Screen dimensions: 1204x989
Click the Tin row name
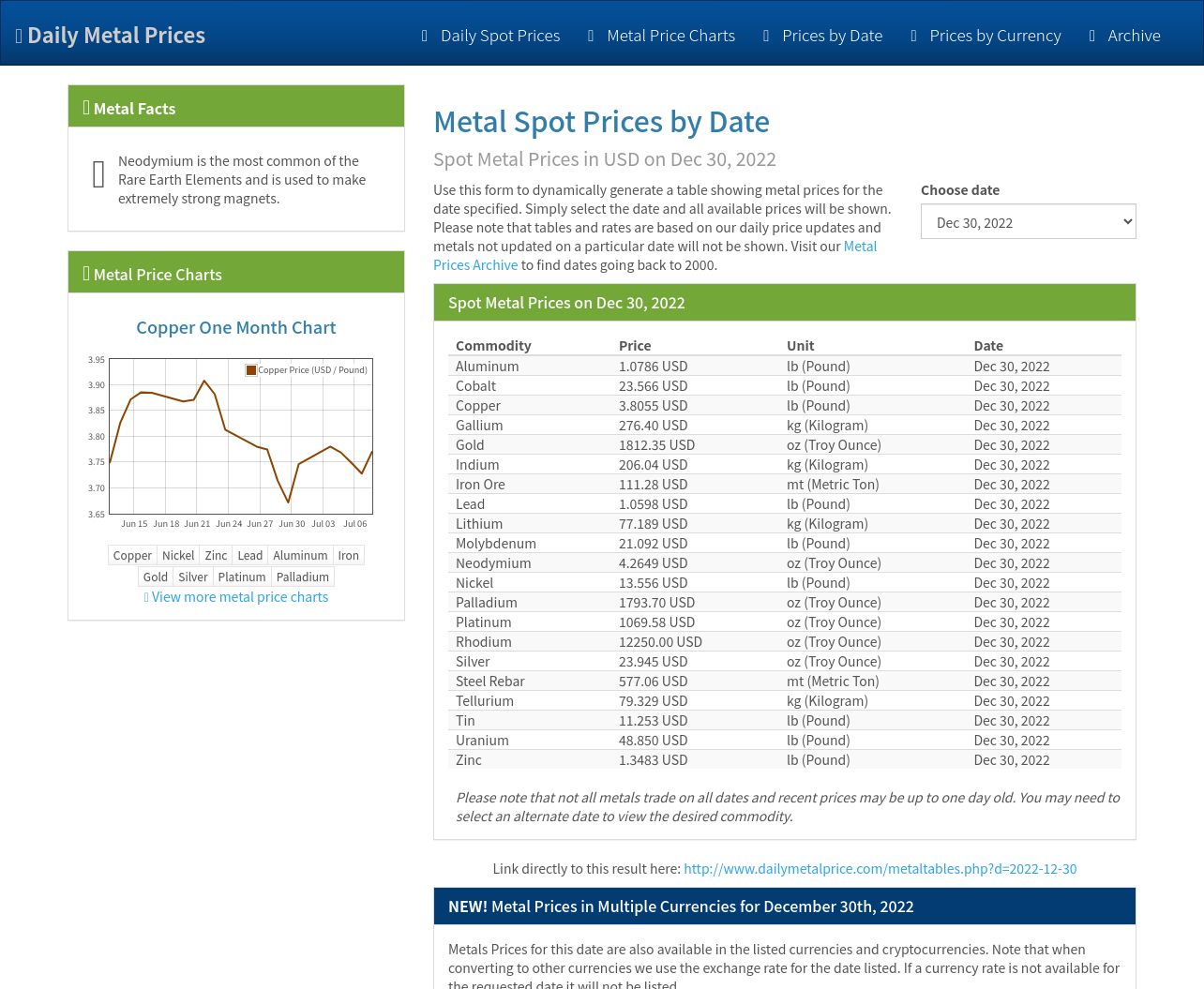(x=465, y=720)
